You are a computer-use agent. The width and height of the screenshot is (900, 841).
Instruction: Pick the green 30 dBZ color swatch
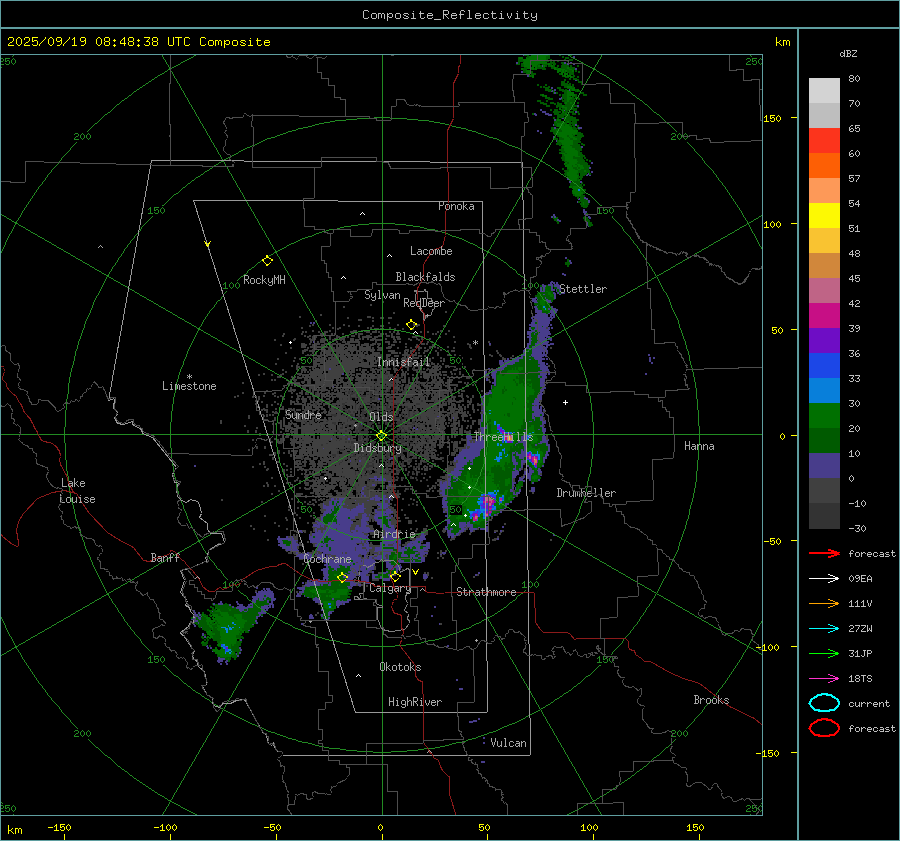click(x=824, y=416)
